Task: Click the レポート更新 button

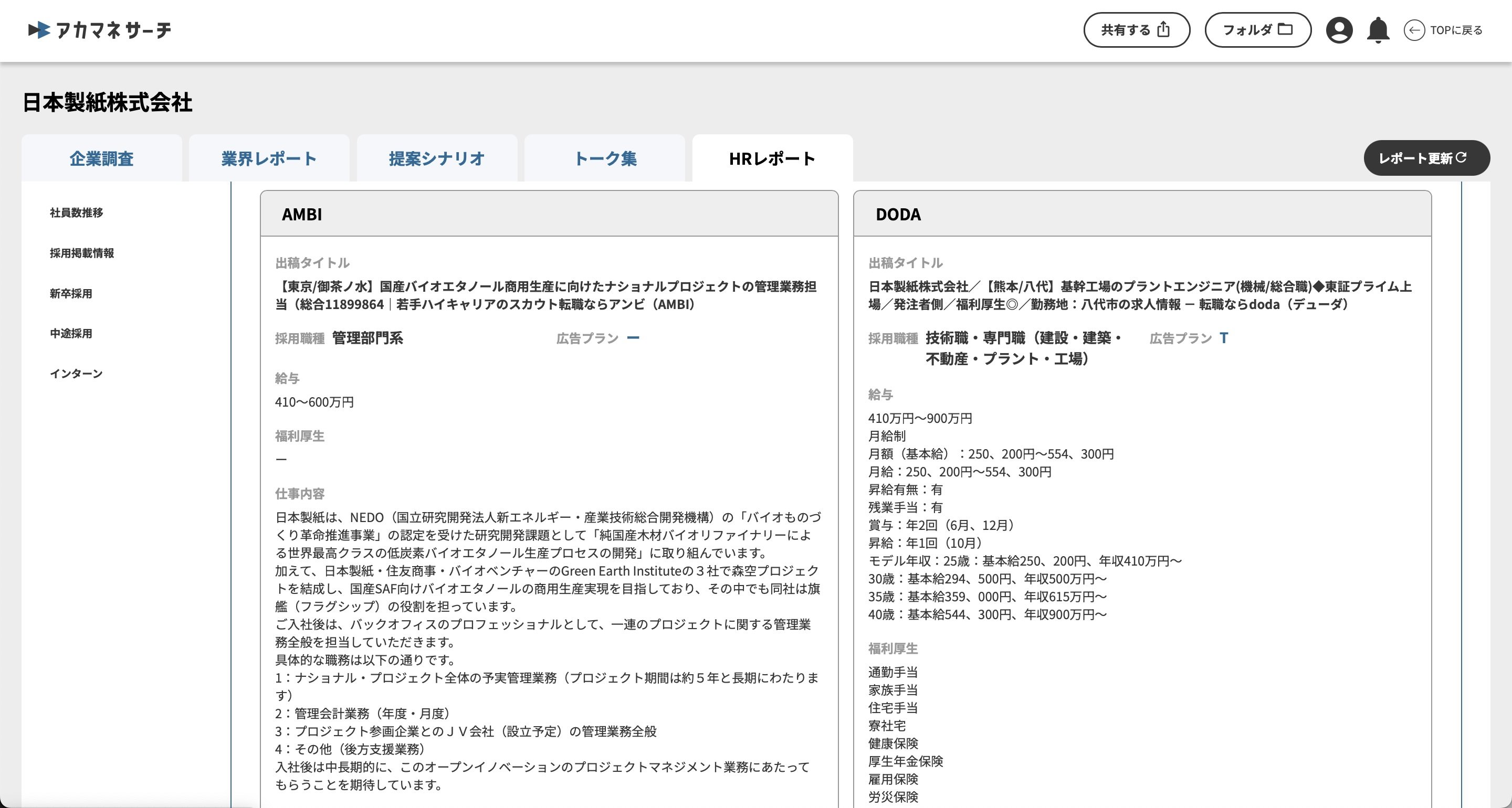Action: point(1426,158)
